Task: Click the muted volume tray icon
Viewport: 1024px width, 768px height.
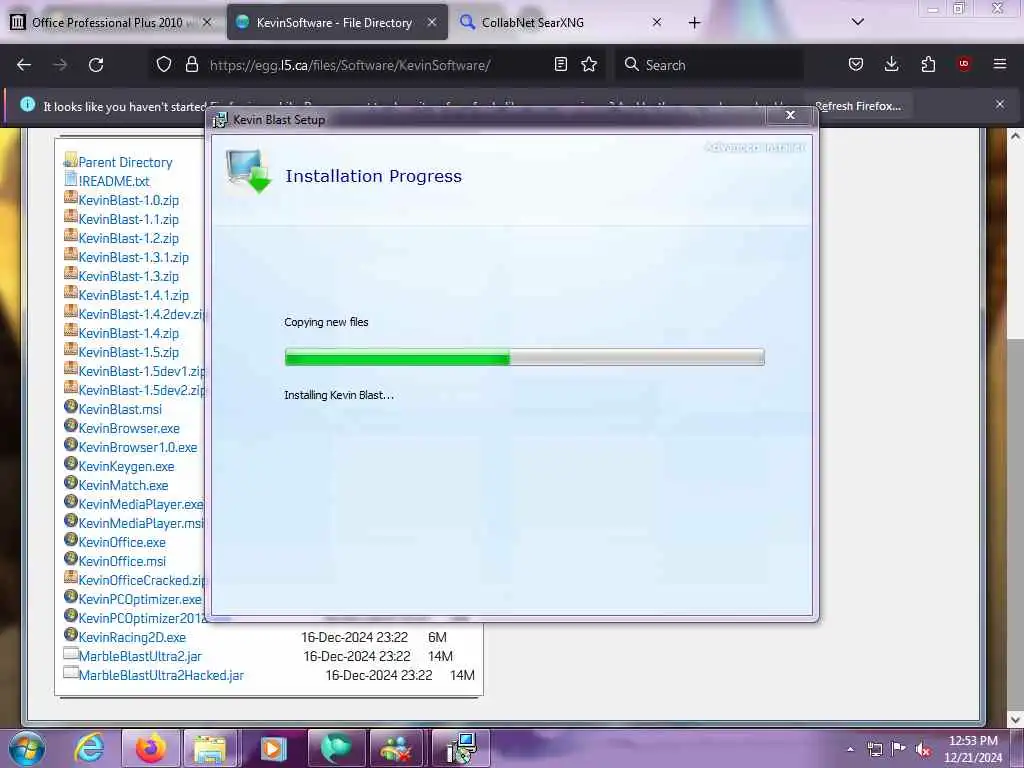Action: pyautogui.click(x=923, y=750)
